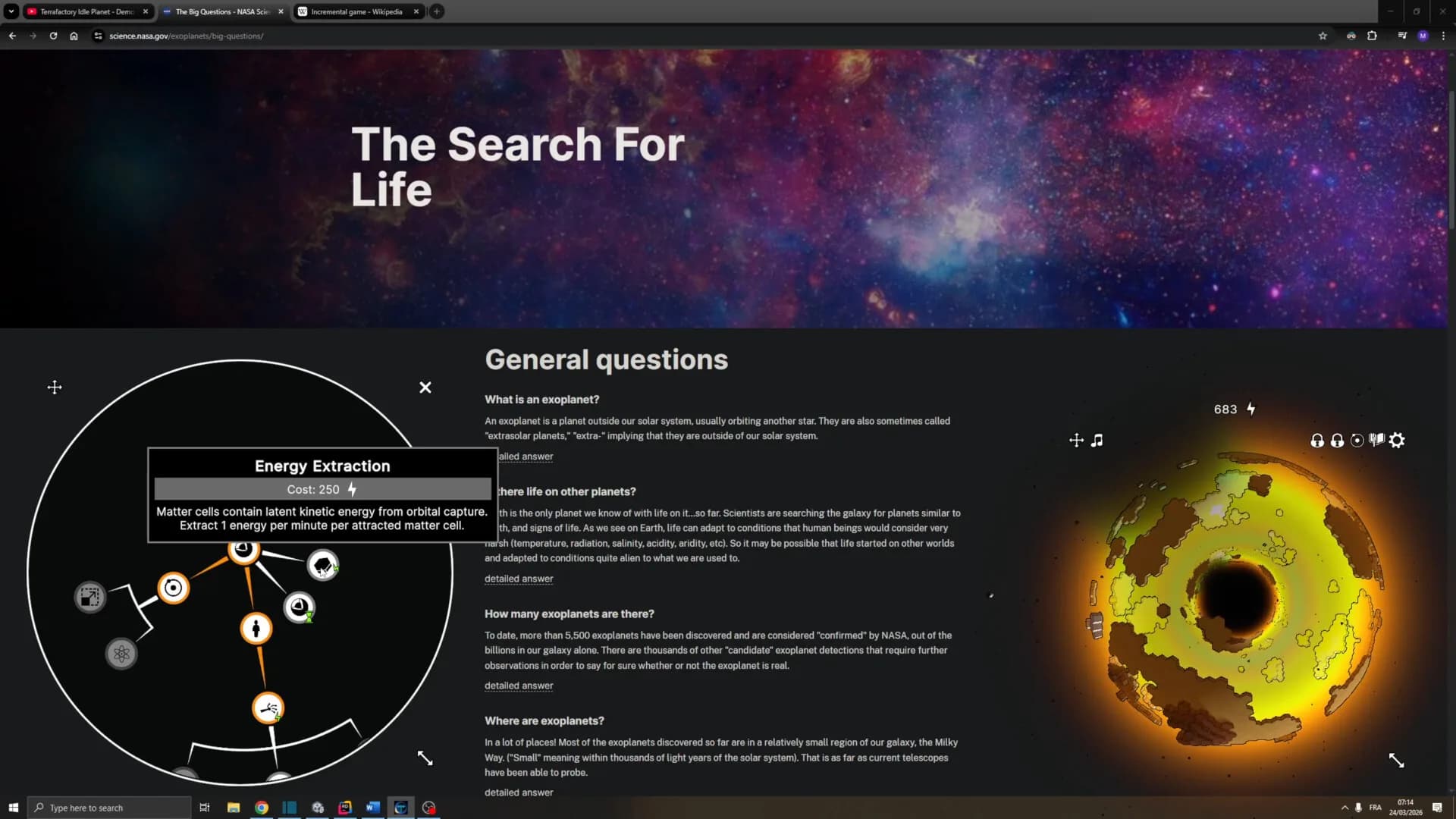
Task: Select the human figure skill node
Action: click(x=256, y=629)
